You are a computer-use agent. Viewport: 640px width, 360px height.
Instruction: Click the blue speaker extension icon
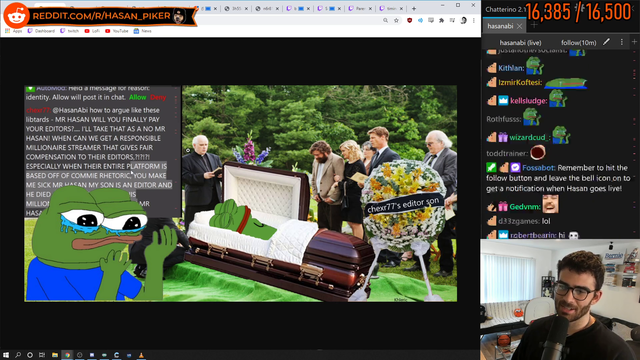coord(420,20)
